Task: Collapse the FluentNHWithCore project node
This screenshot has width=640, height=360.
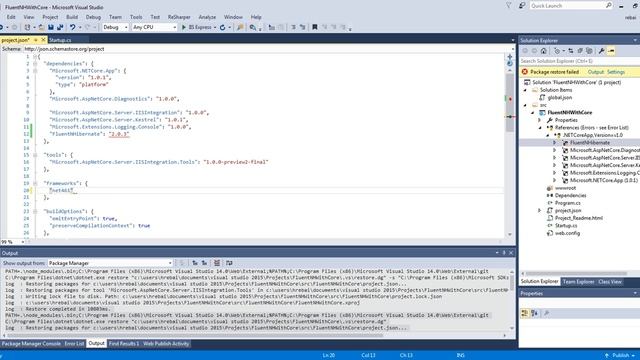Action: click(533, 113)
